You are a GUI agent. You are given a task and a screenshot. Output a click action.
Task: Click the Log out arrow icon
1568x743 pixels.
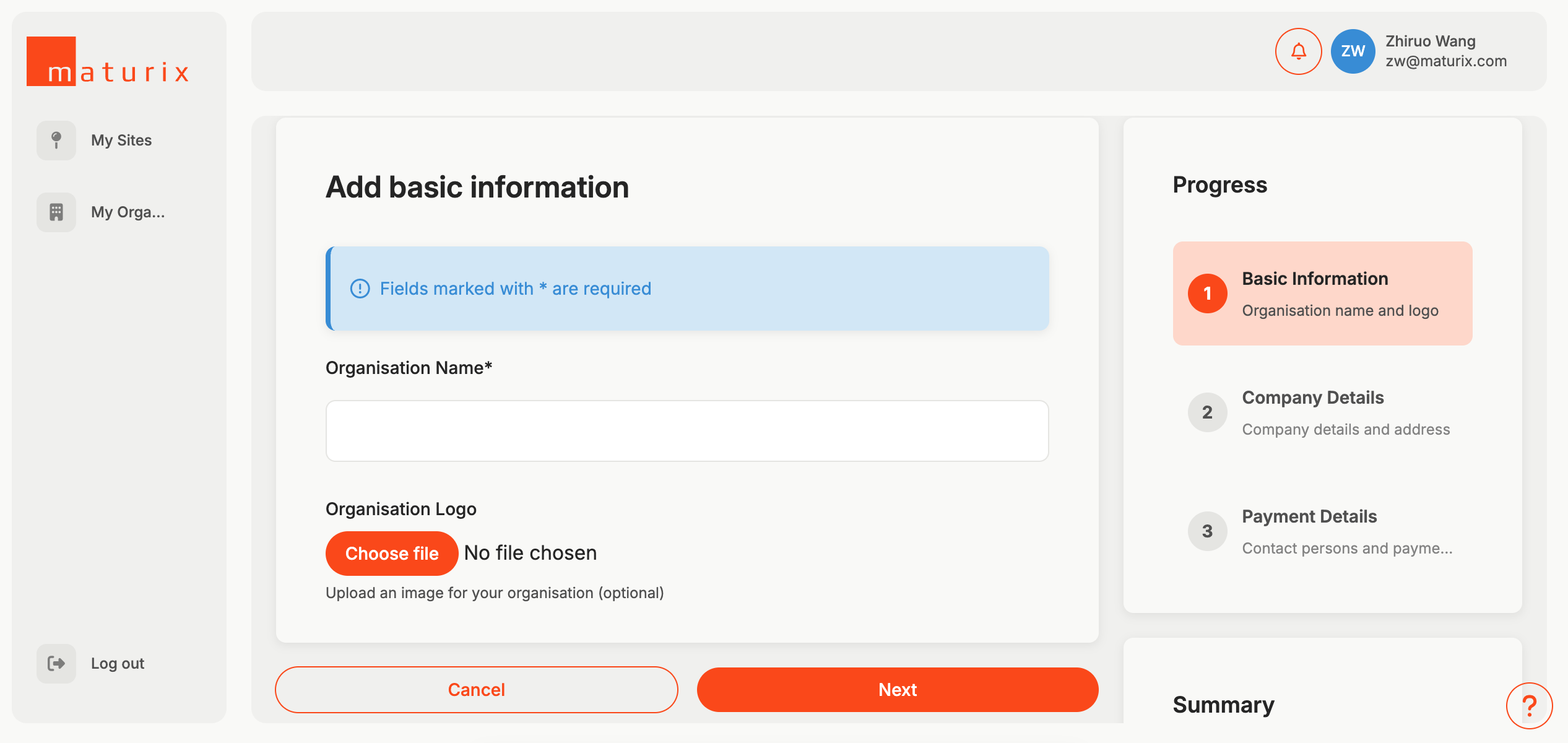point(56,664)
